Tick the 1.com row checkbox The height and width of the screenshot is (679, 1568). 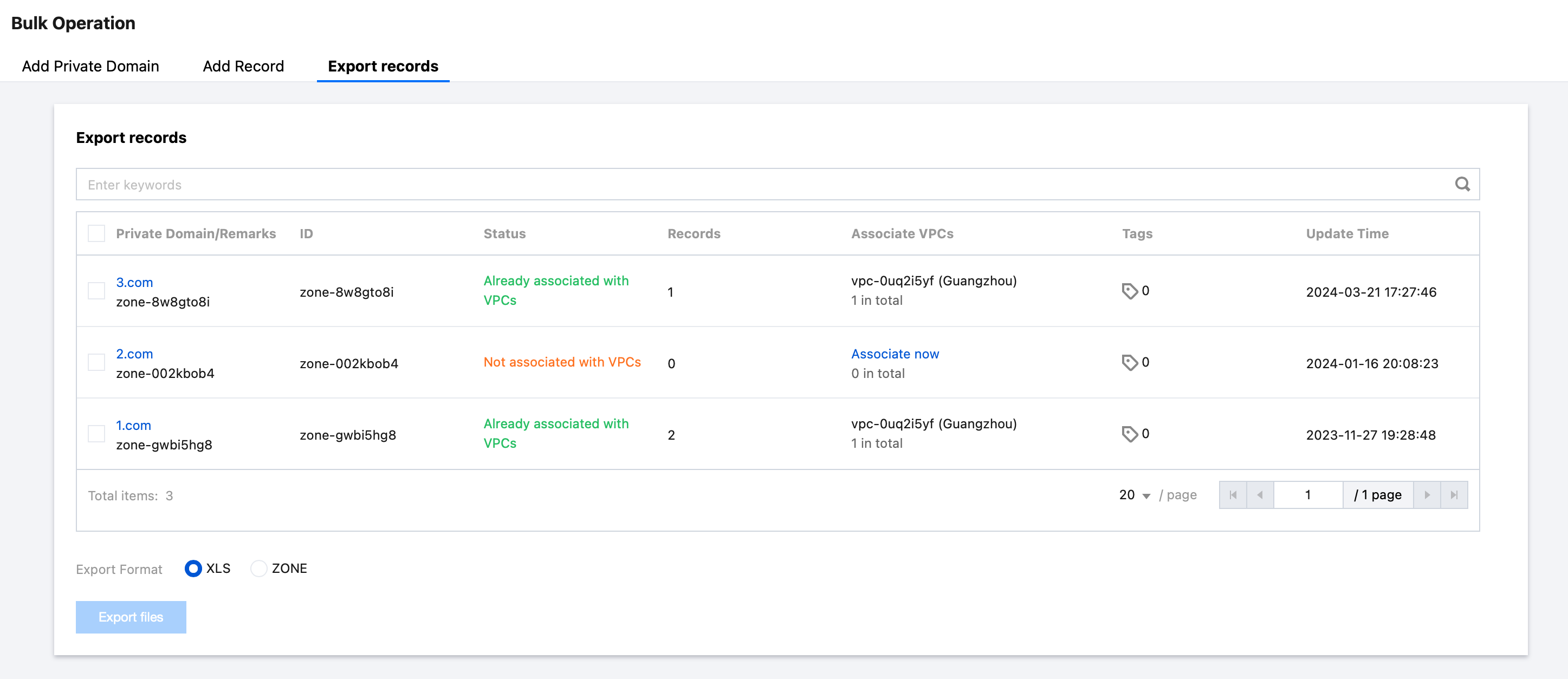[96, 434]
